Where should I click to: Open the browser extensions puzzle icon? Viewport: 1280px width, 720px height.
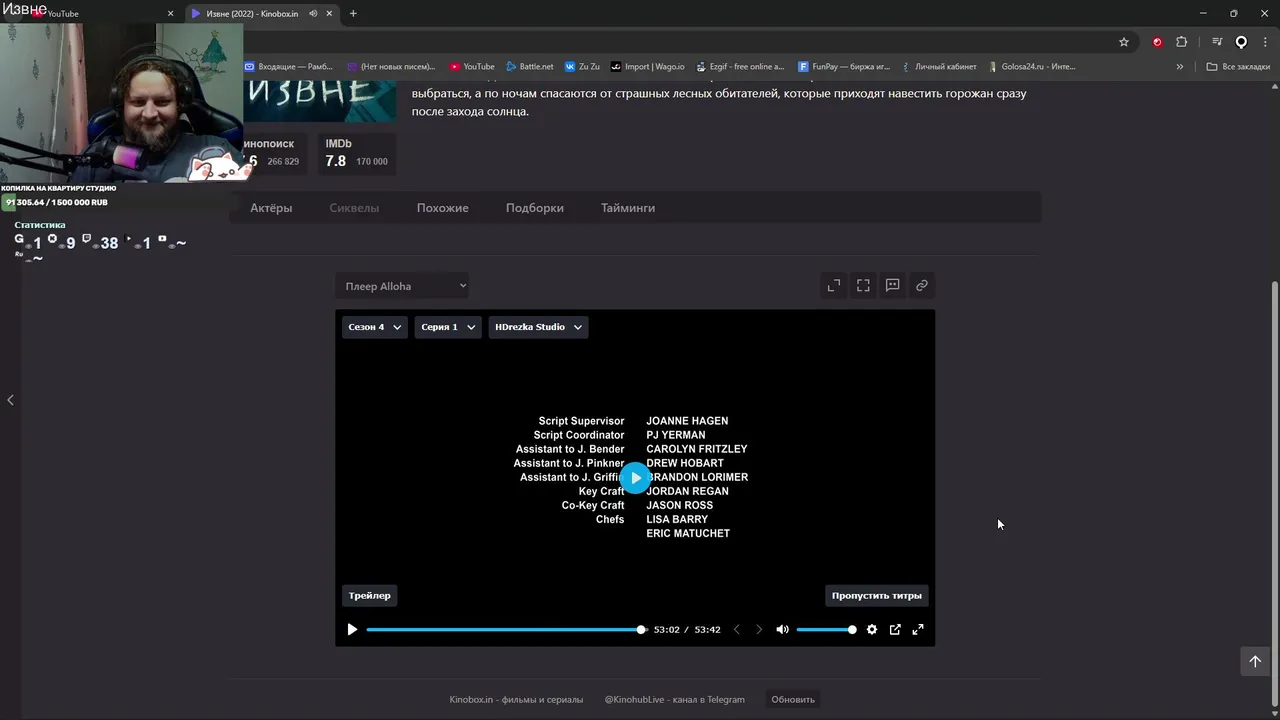(1181, 42)
